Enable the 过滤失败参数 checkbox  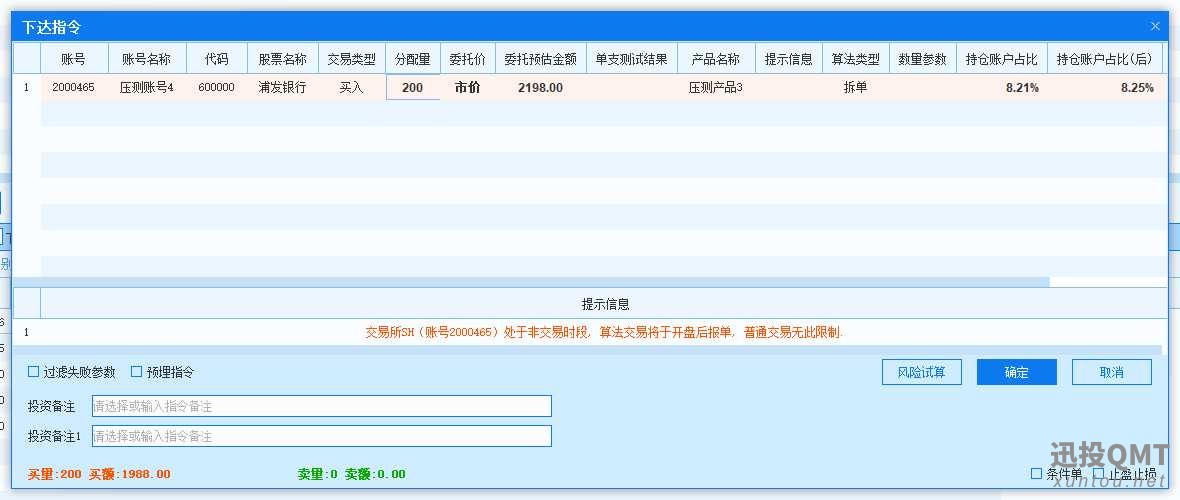[33, 371]
